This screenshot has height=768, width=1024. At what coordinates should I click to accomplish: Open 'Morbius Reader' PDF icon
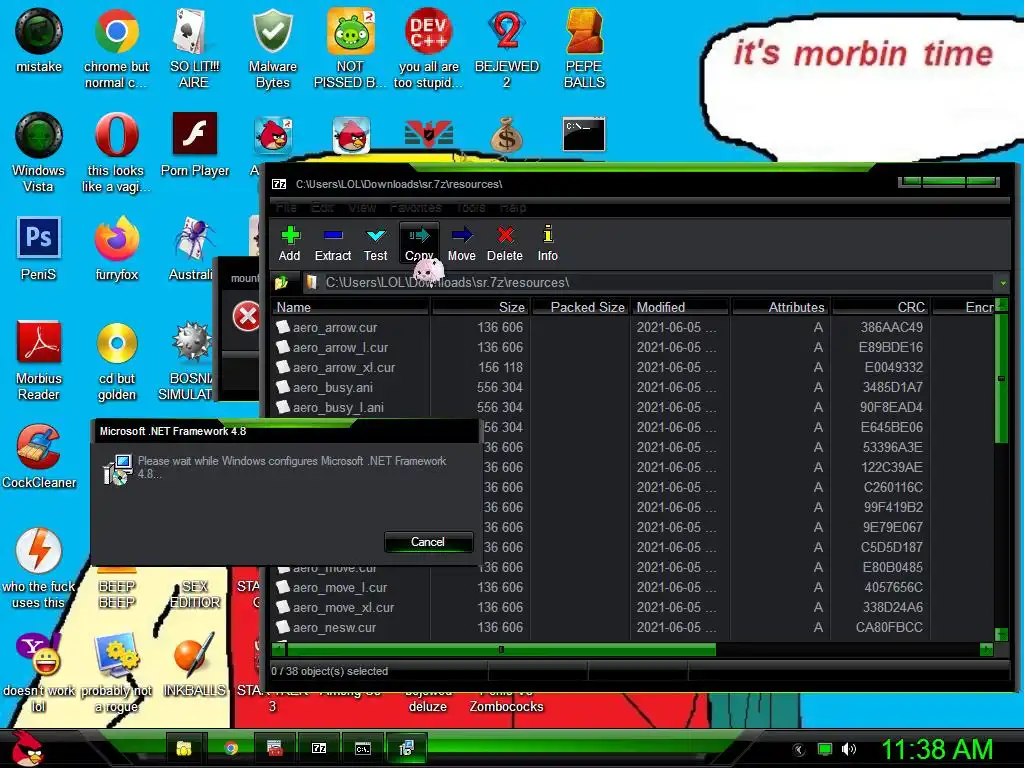click(39, 360)
